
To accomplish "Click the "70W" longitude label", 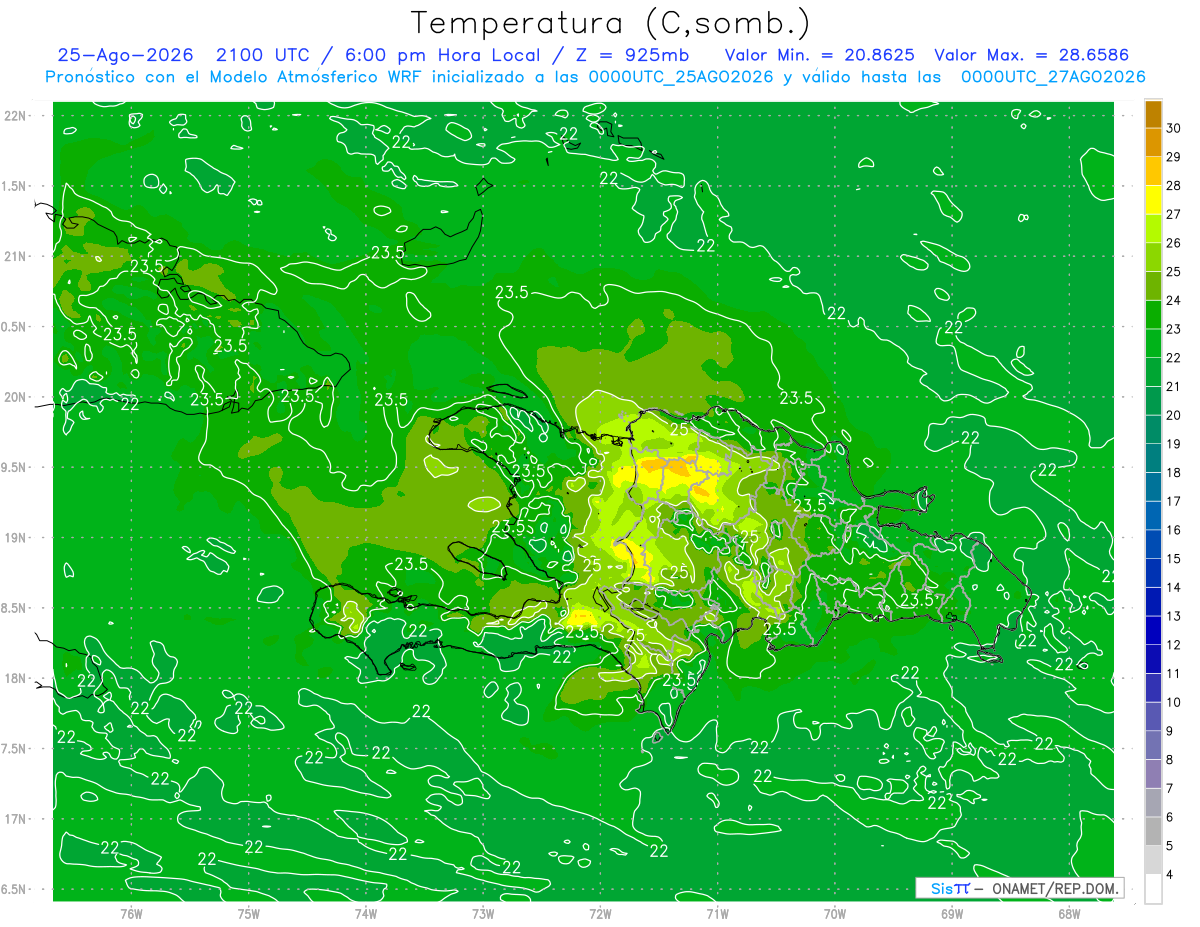I will pyautogui.click(x=835, y=914).
